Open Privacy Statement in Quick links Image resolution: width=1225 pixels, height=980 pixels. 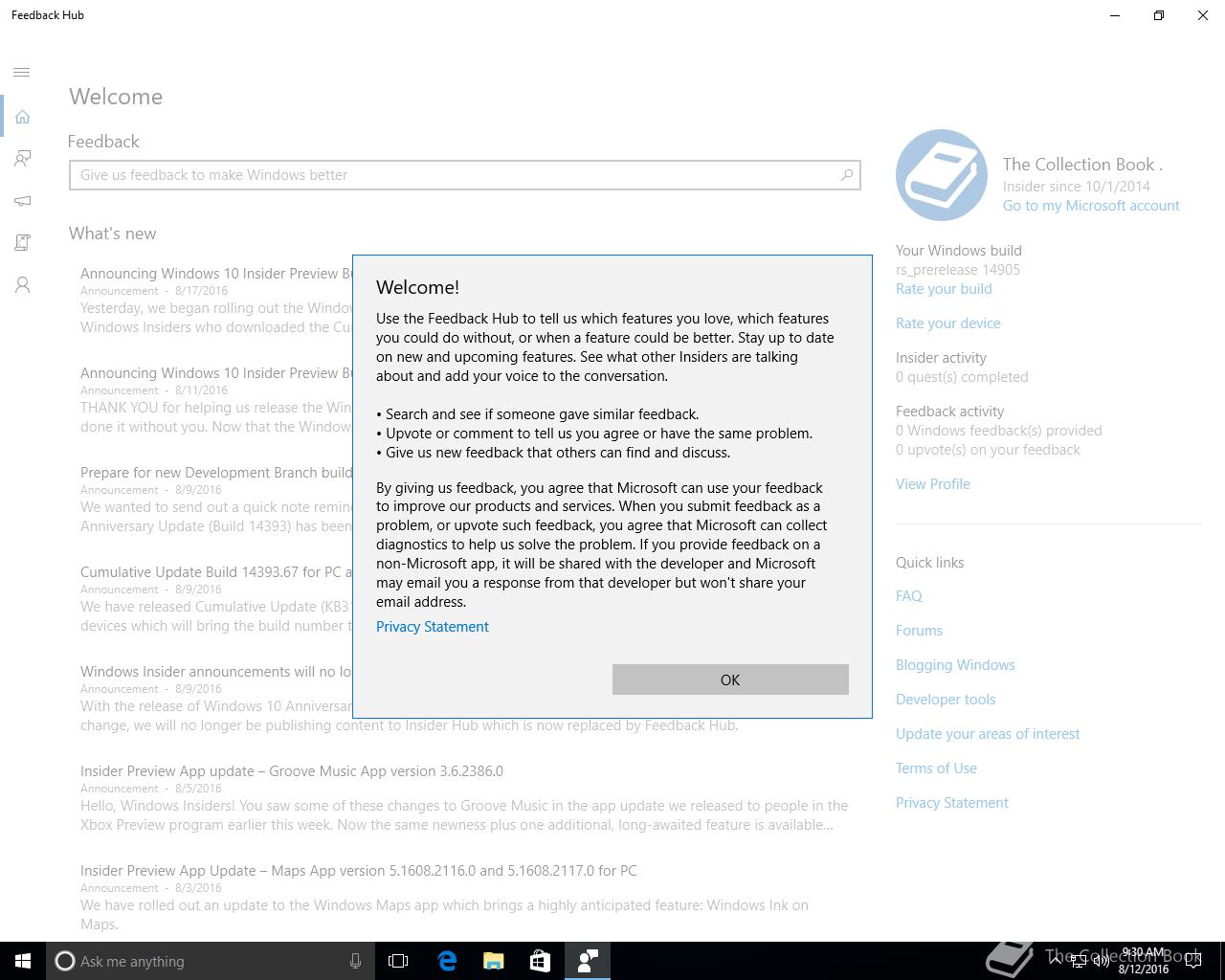click(x=952, y=803)
